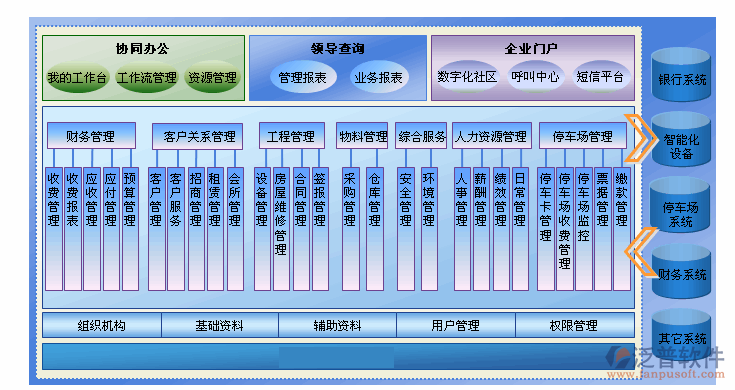735x390 pixels.
Task: Select 权限管理 in bottom bar
Action: click(575, 325)
